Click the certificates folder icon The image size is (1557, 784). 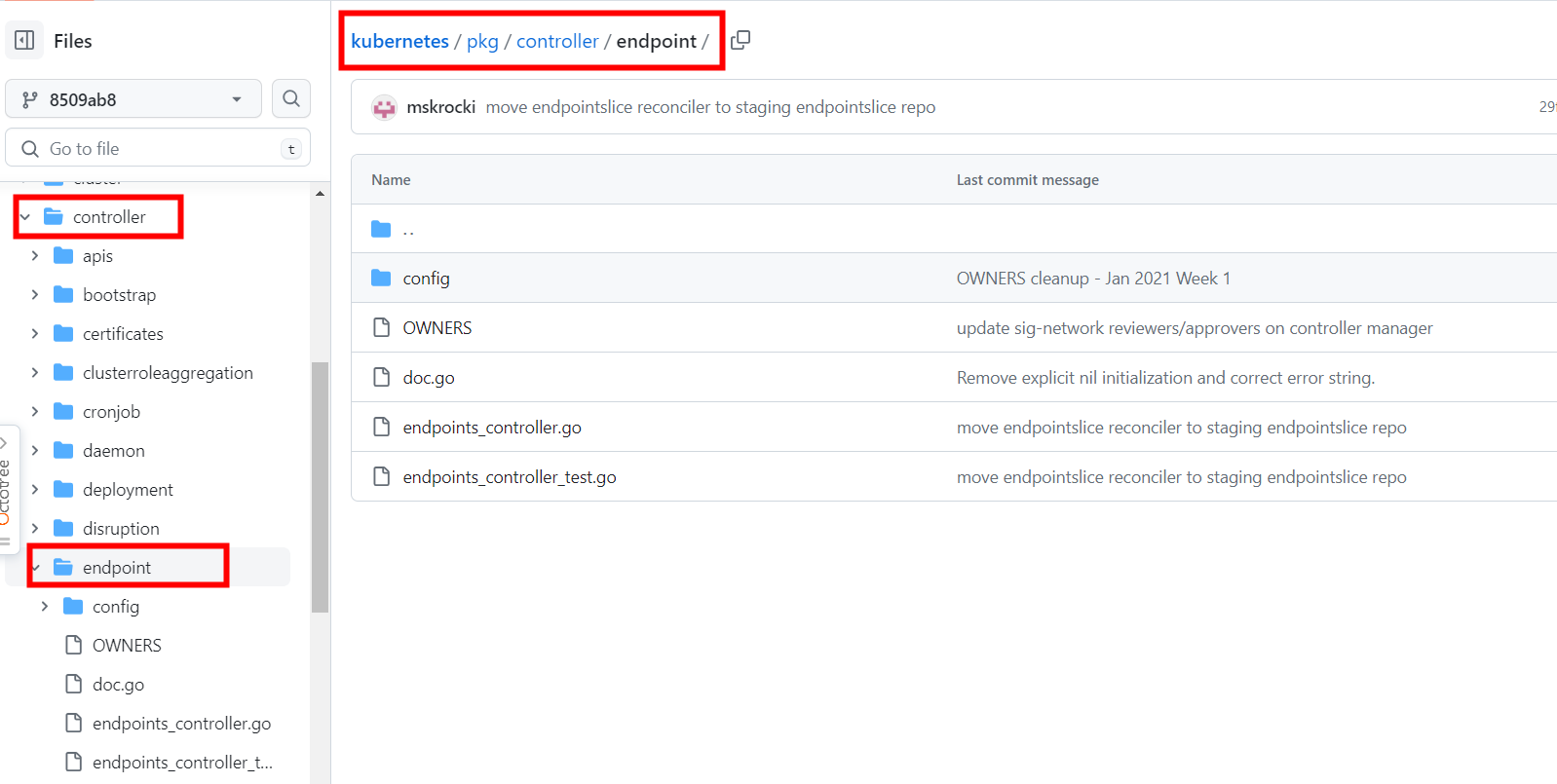pyautogui.click(x=63, y=333)
